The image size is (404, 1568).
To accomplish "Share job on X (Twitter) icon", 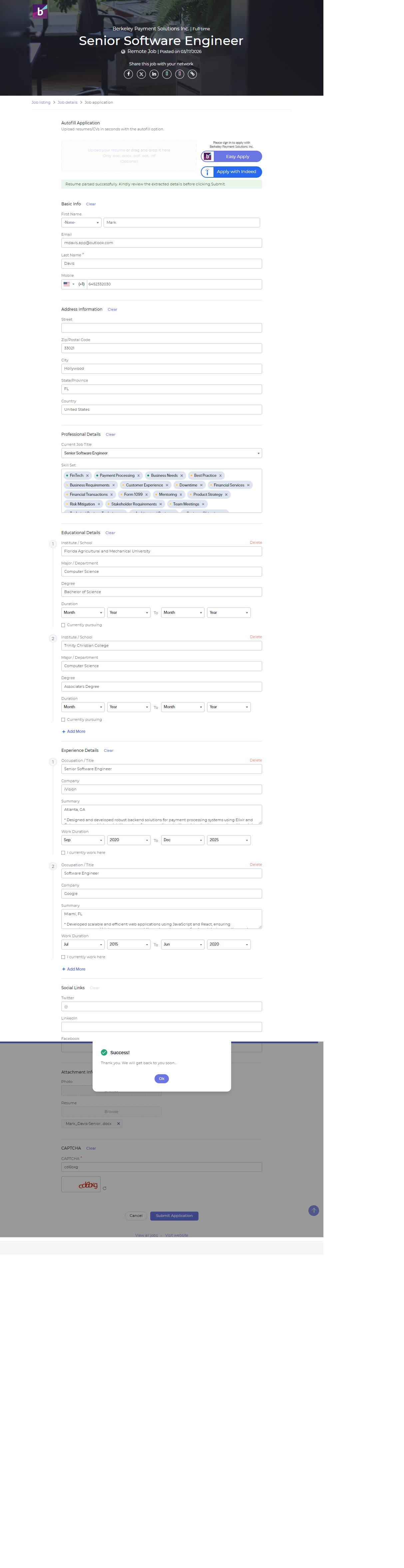I will tap(141, 74).
